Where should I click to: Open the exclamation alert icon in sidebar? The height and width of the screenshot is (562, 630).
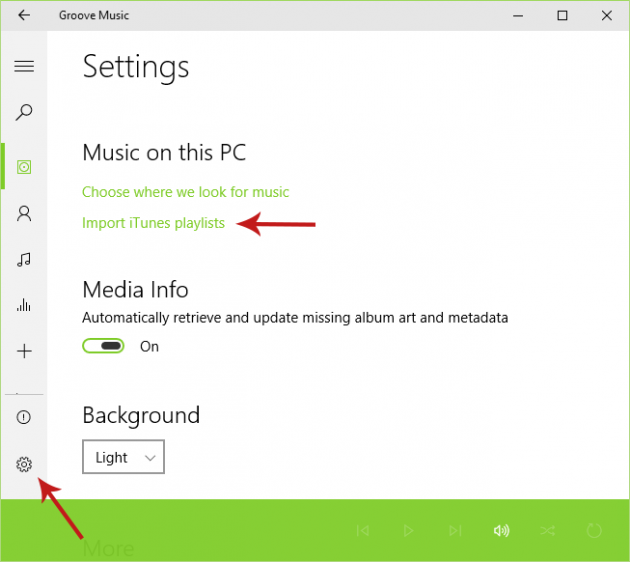pyautogui.click(x=24, y=417)
